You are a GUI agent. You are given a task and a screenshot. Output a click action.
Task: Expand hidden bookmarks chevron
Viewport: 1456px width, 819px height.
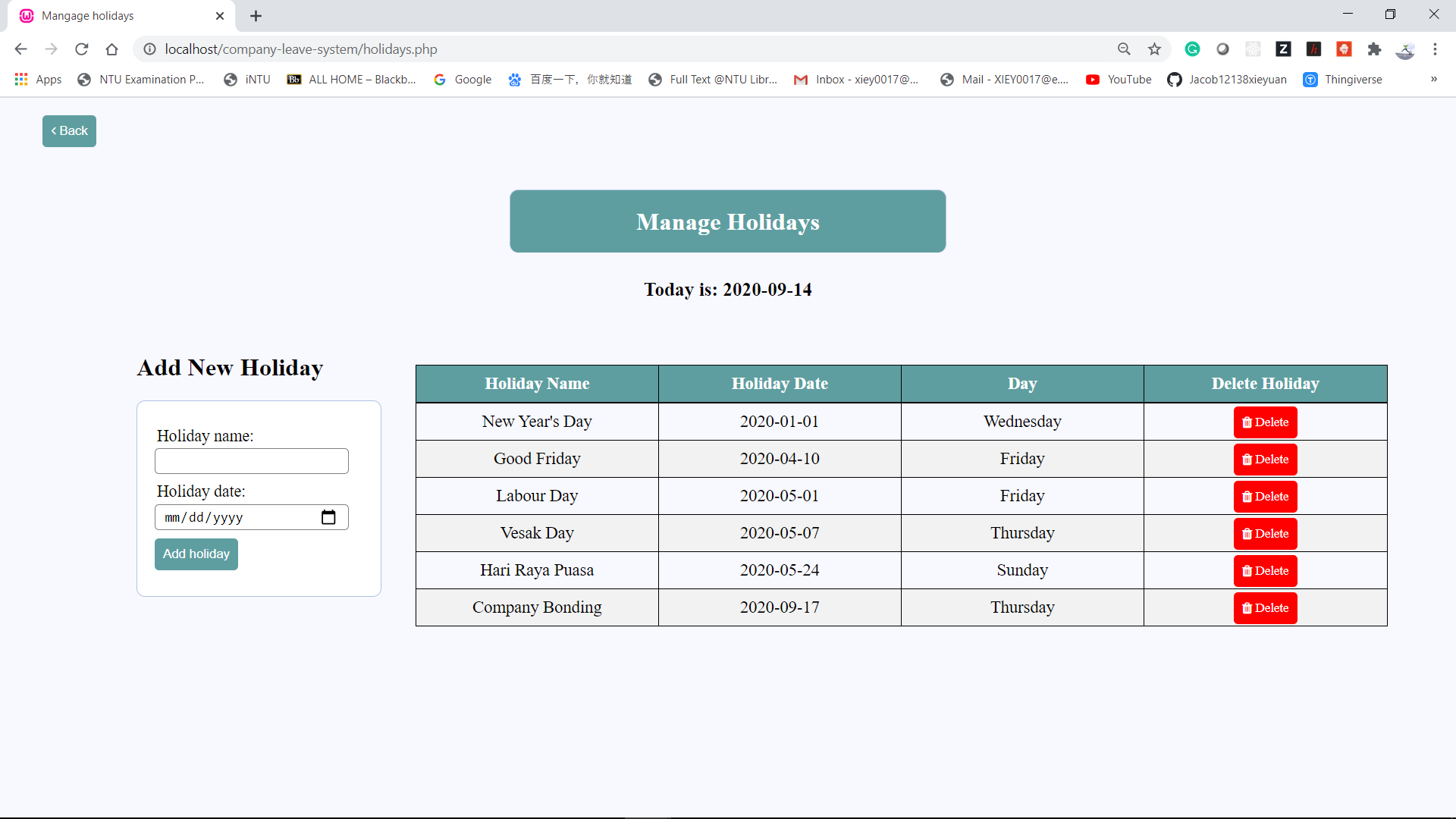[x=1434, y=79]
